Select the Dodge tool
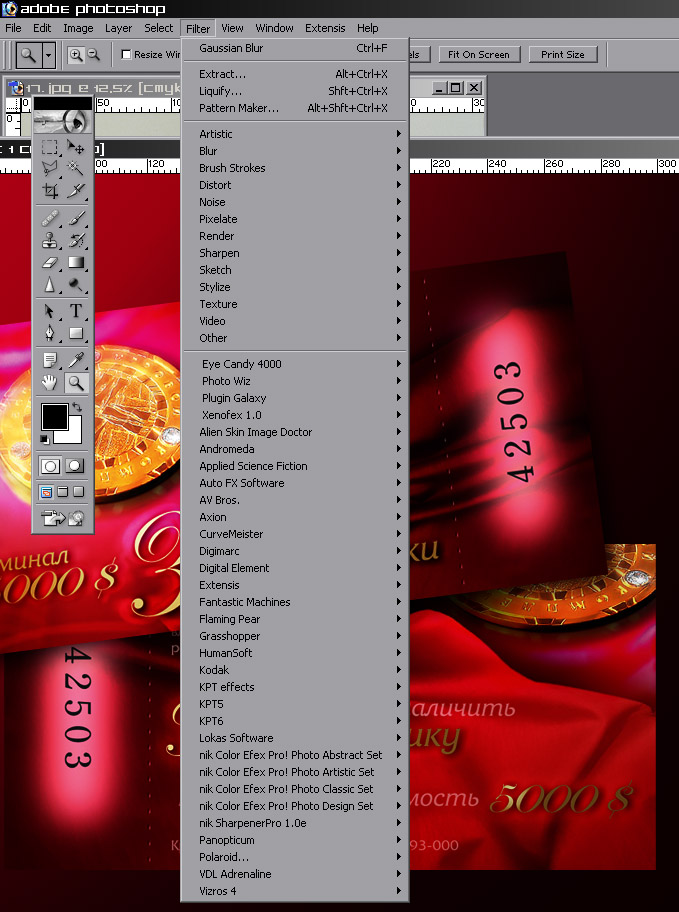This screenshot has width=679, height=912. click(x=76, y=284)
